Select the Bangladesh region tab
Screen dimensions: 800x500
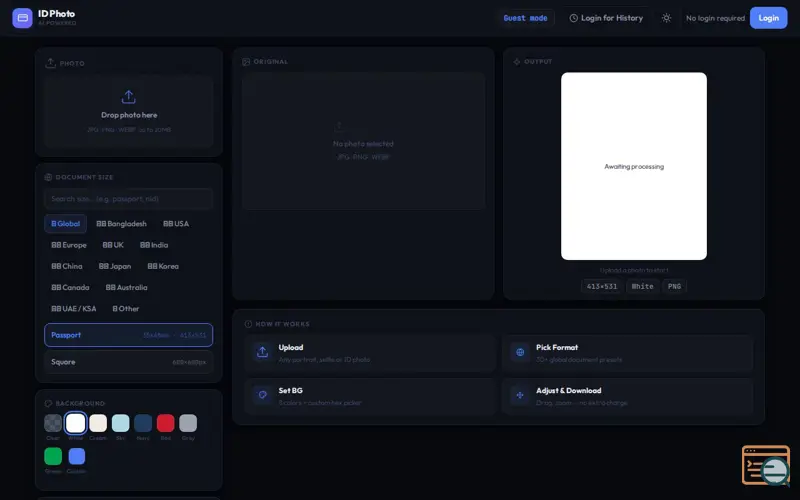tap(121, 223)
